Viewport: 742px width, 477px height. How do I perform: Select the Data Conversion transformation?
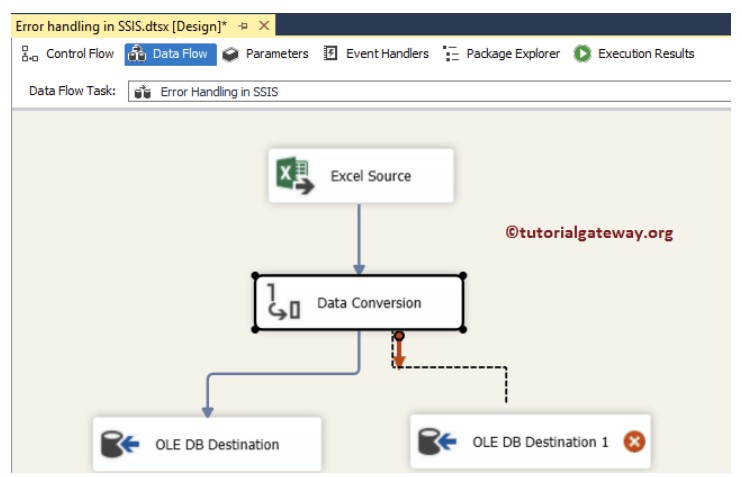point(359,303)
